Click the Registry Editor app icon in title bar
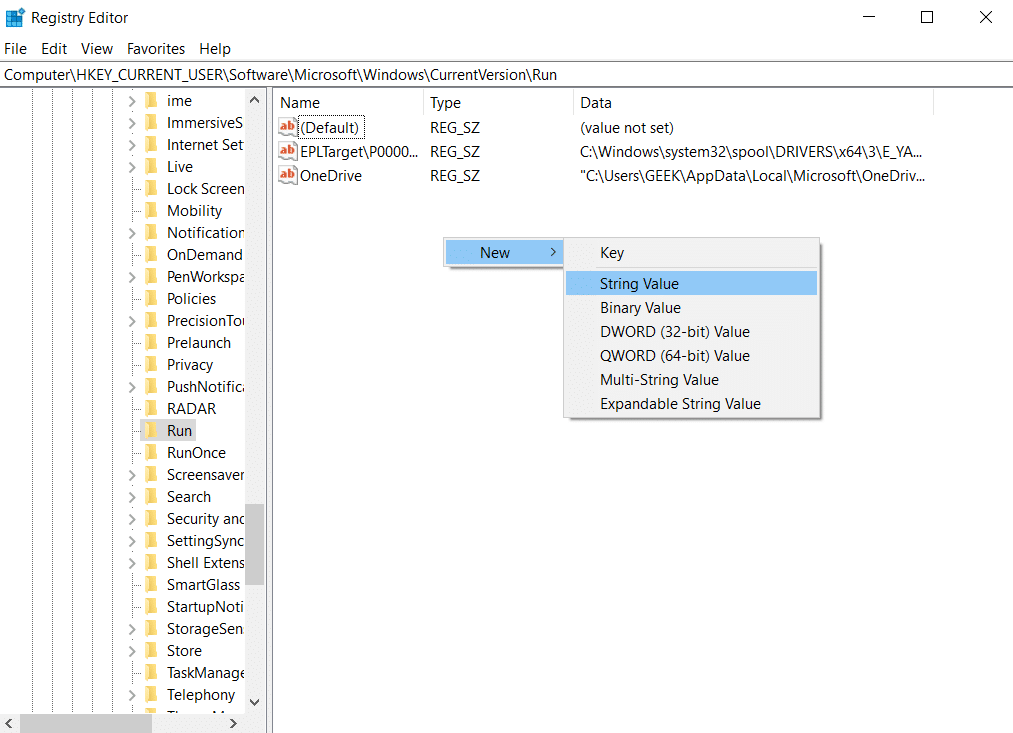 tap(15, 17)
